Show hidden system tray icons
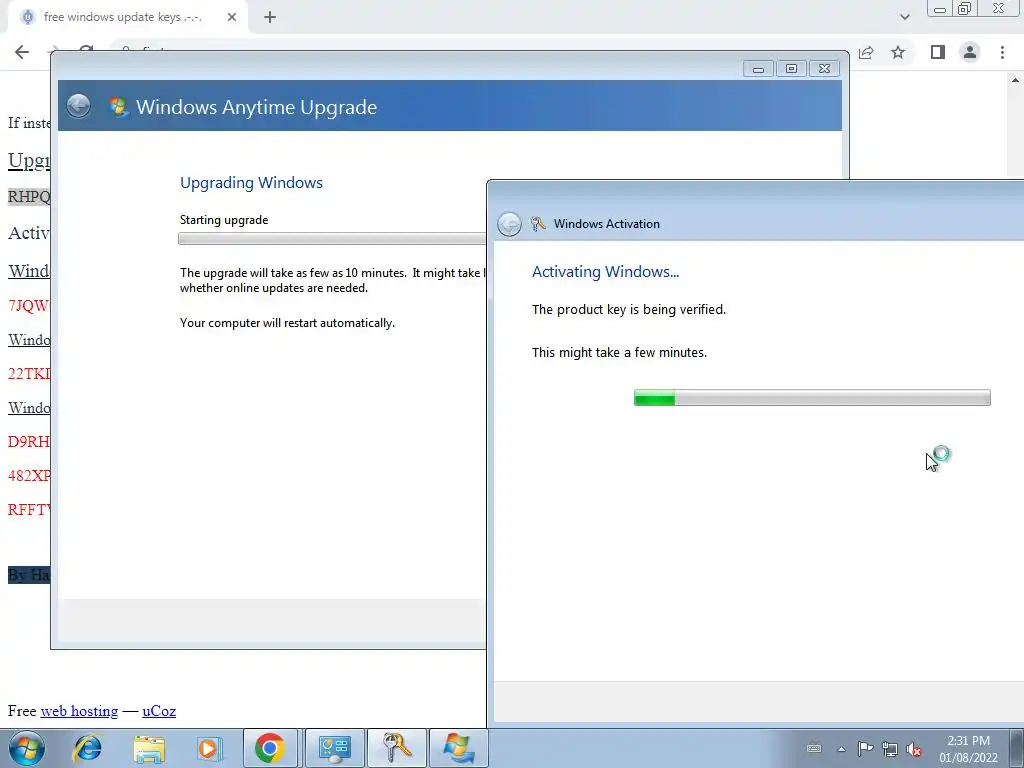This screenshot has height=768, width=1024. tap(841, 749)
